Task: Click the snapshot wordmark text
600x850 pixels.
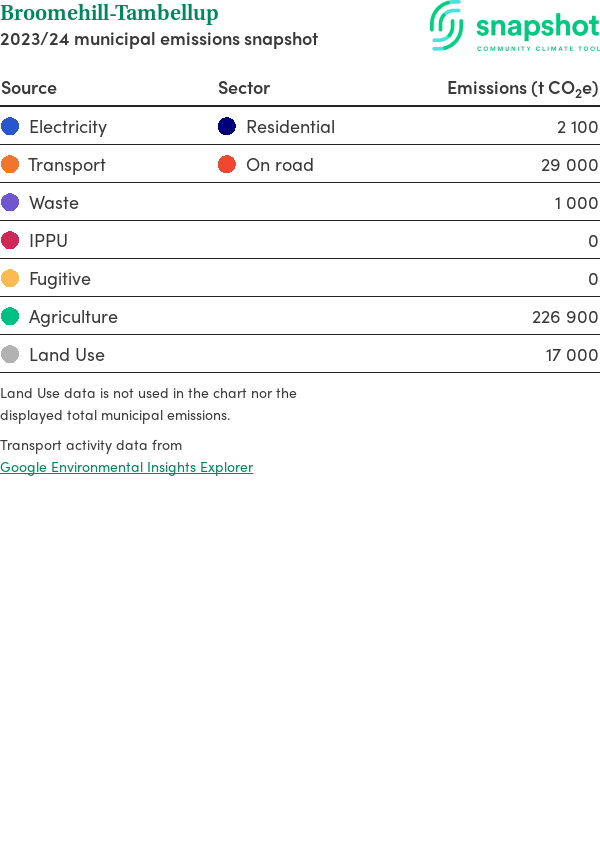Action: tap(537, 26)
